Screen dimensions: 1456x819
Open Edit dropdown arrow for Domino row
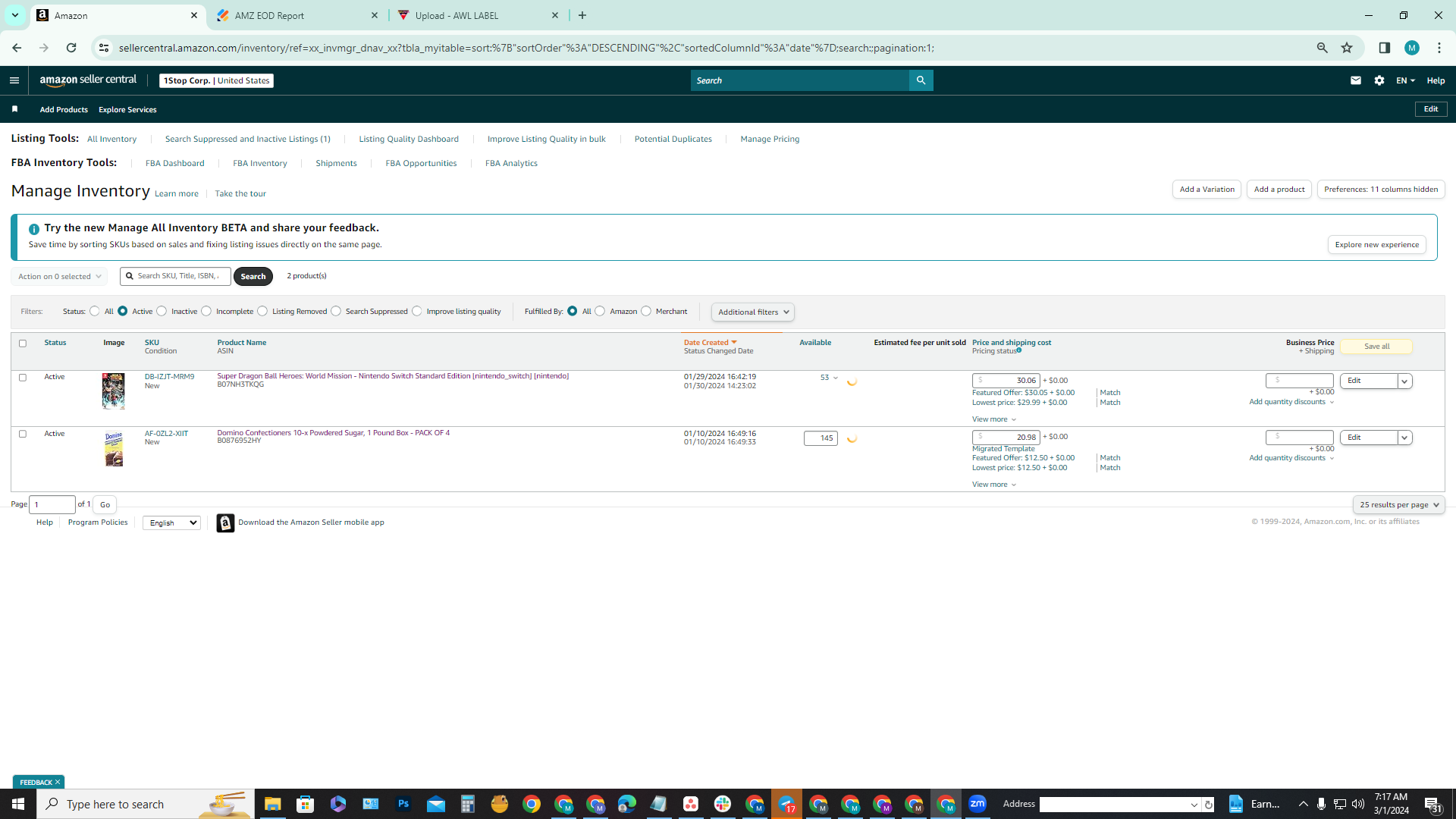1404,438
